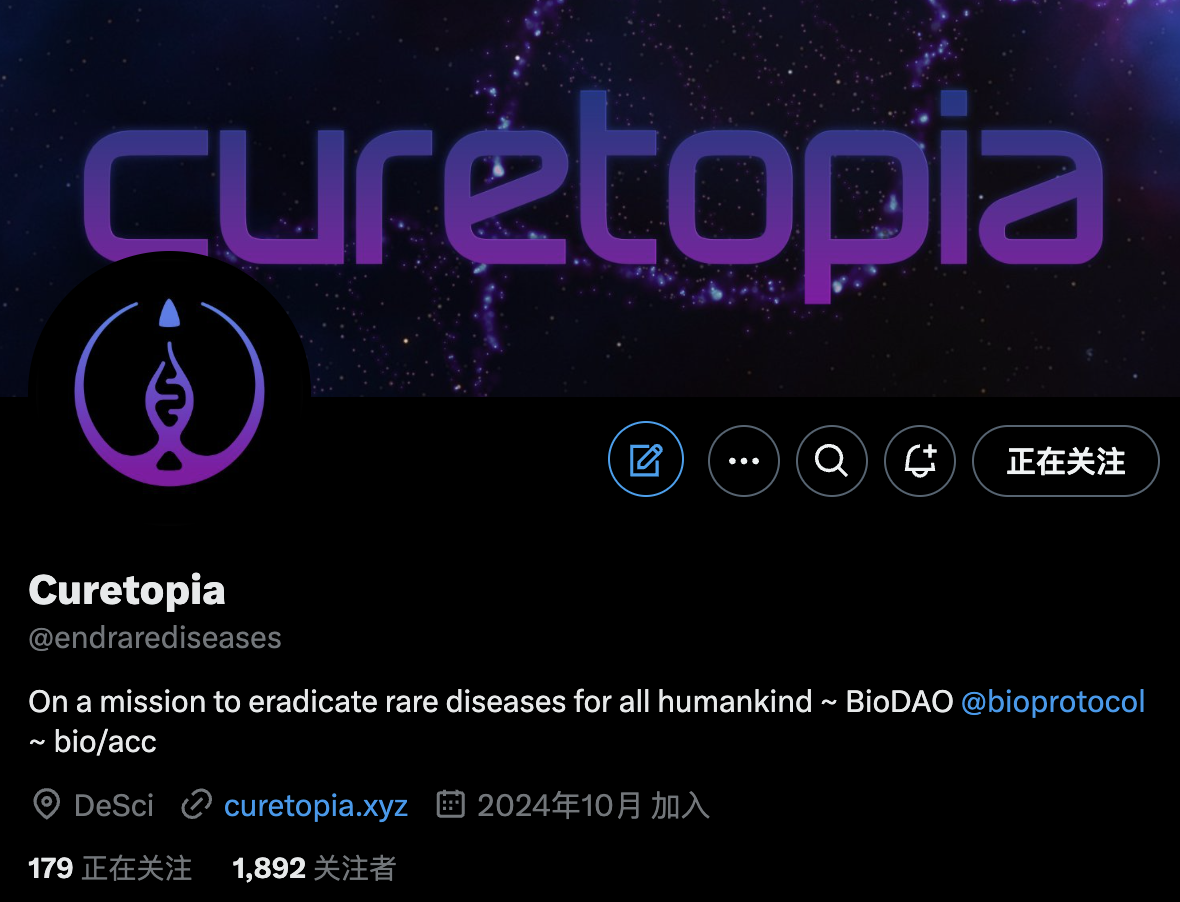Enable notifications with the bell-plus icon

(920, 461)
